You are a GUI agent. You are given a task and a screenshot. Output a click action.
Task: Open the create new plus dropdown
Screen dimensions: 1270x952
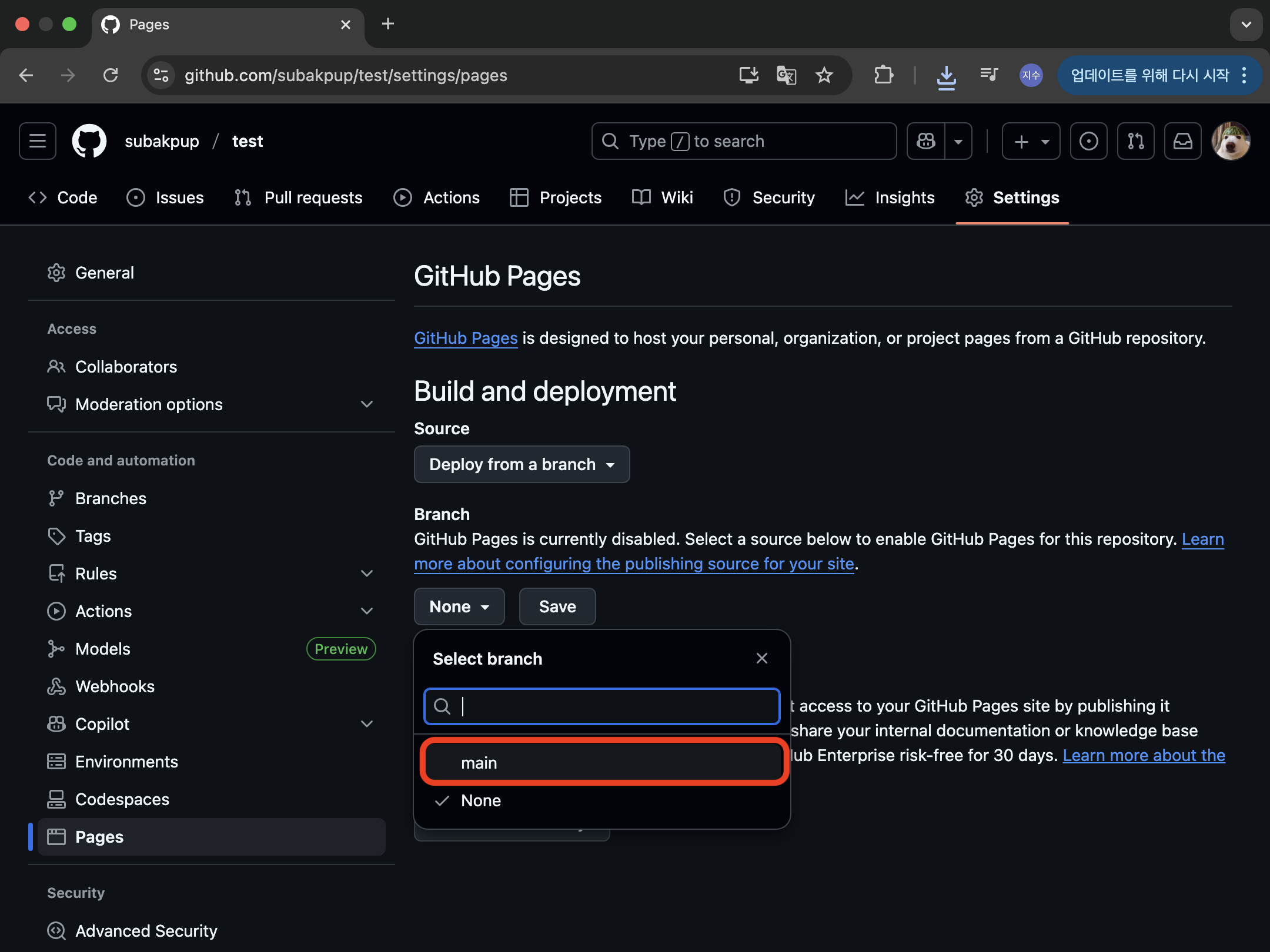click(x=1030, y=141)
